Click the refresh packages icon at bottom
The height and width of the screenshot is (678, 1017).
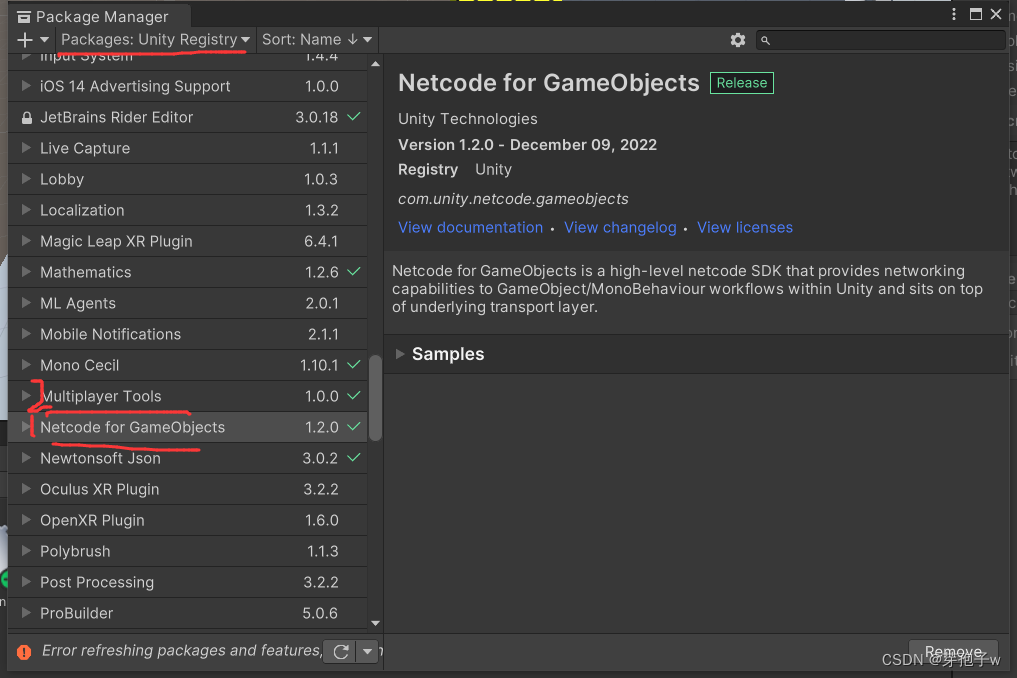[x=340, y=651]
